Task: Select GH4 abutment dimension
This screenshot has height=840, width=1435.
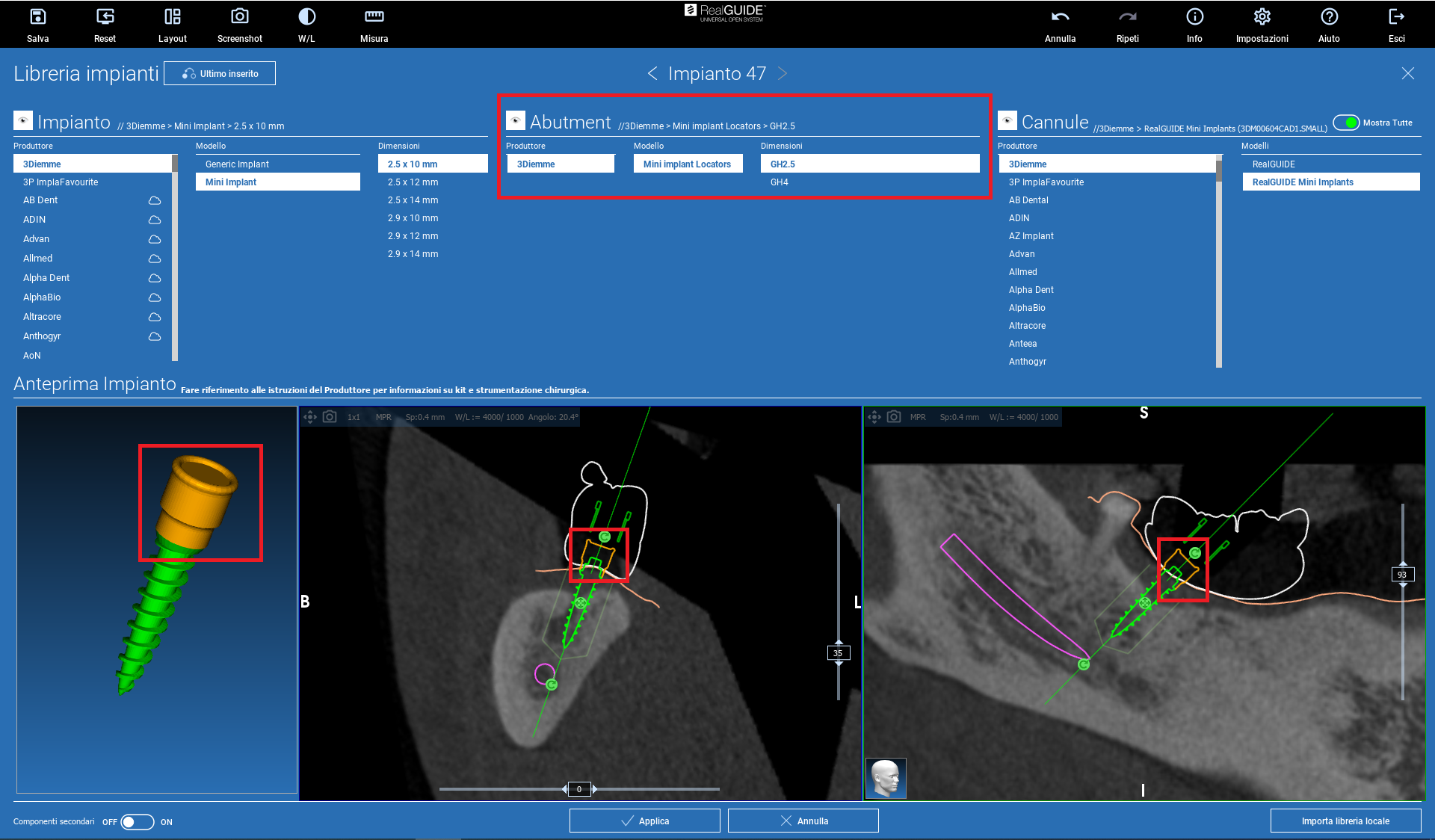Action: [x=780, y=182]
